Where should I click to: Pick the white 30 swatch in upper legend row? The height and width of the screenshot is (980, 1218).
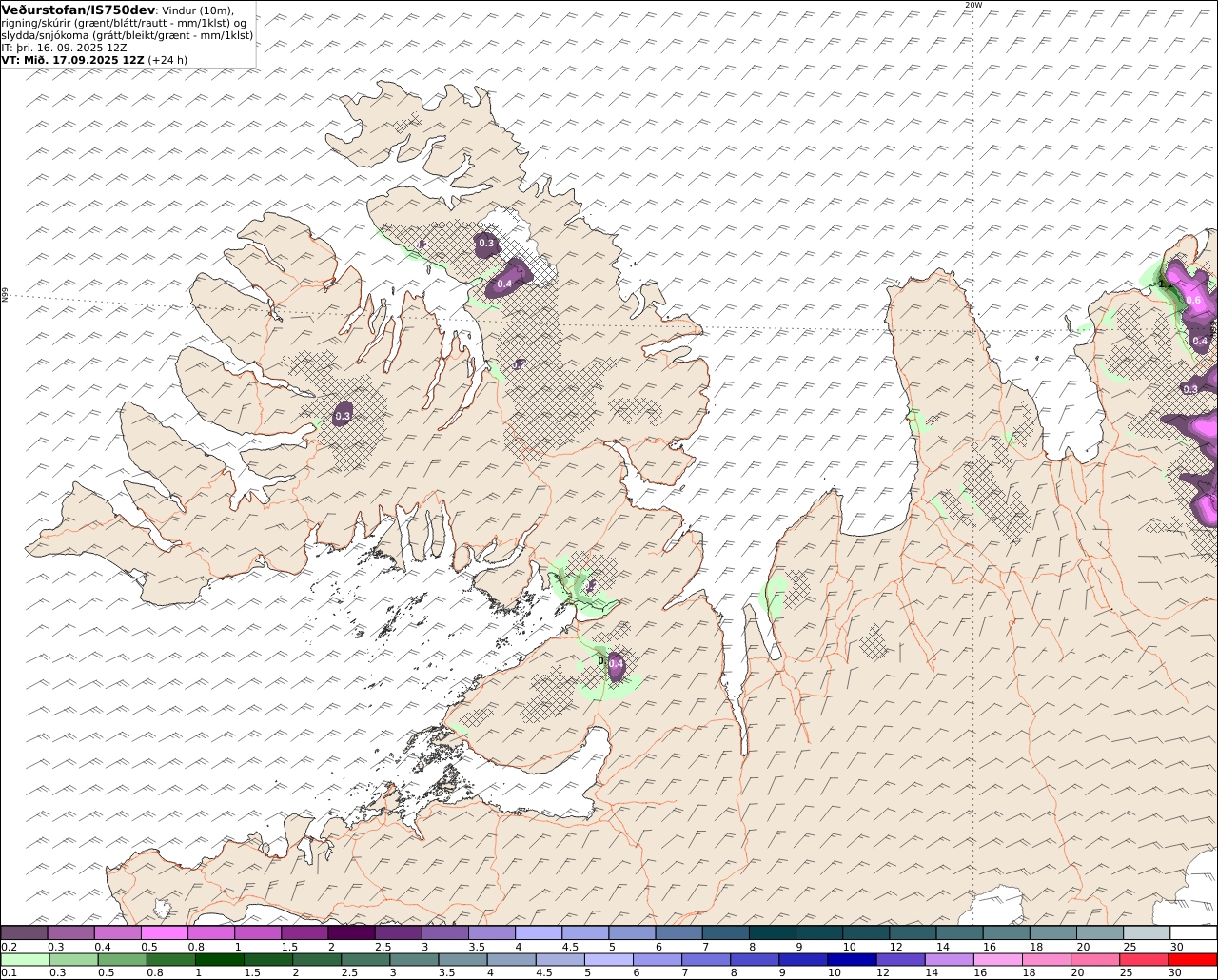pyautogui.click(x=1193, y=932)
